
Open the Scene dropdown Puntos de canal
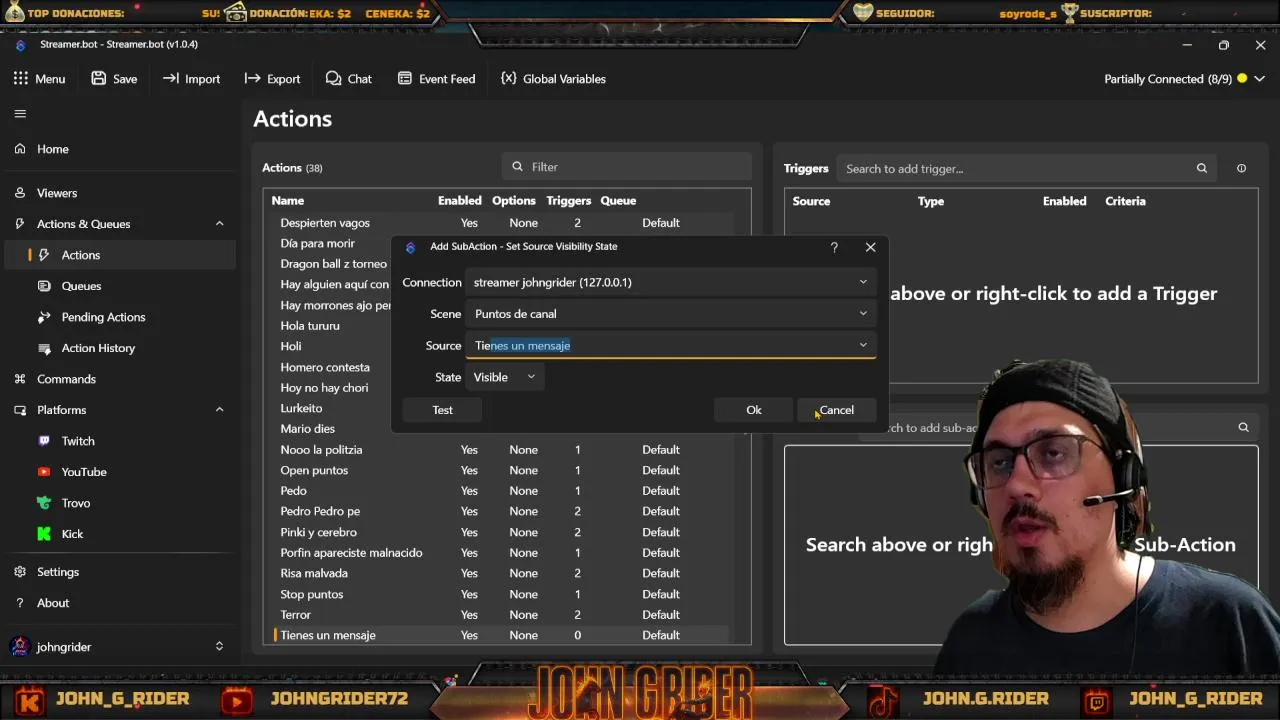click(671, 314)
